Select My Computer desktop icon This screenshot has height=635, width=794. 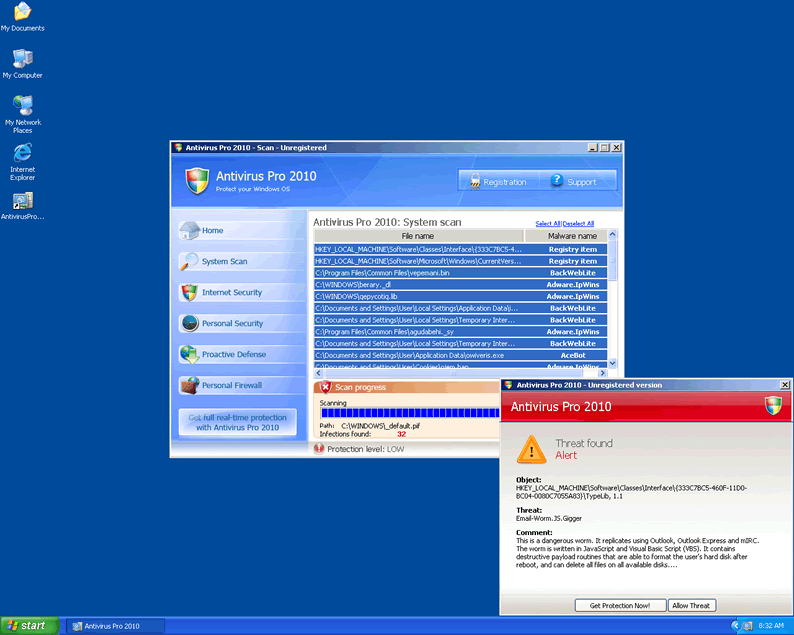coord(22,62)
